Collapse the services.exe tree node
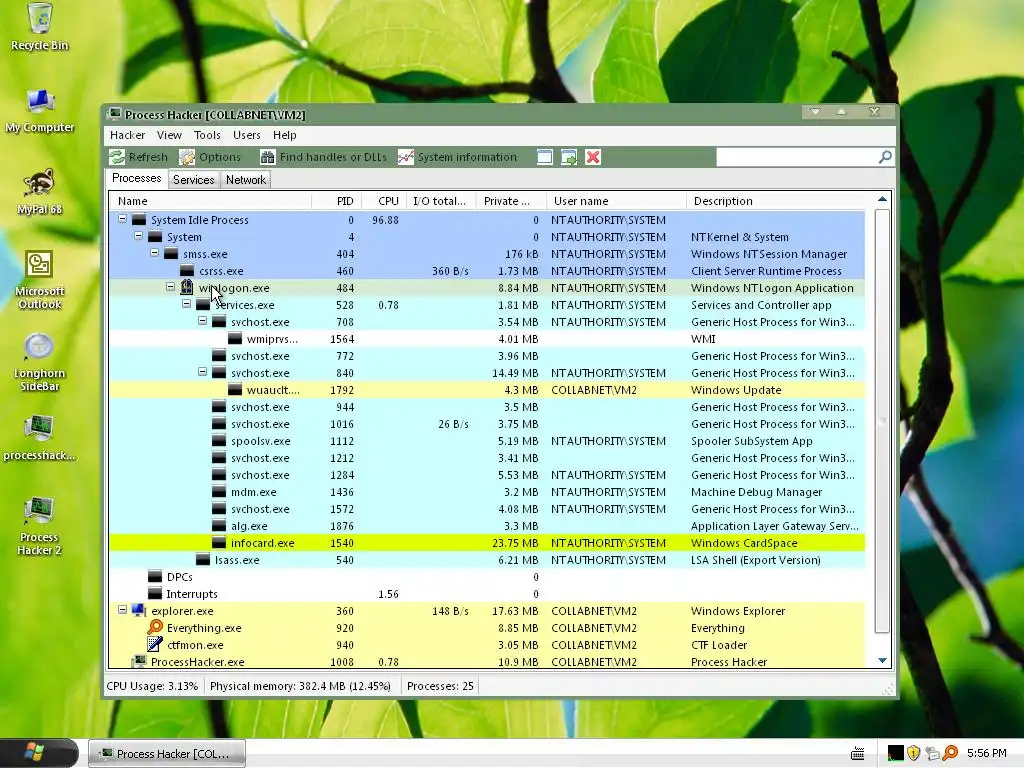This screenshot has width=1024, height=768. (x=187, y=304)
